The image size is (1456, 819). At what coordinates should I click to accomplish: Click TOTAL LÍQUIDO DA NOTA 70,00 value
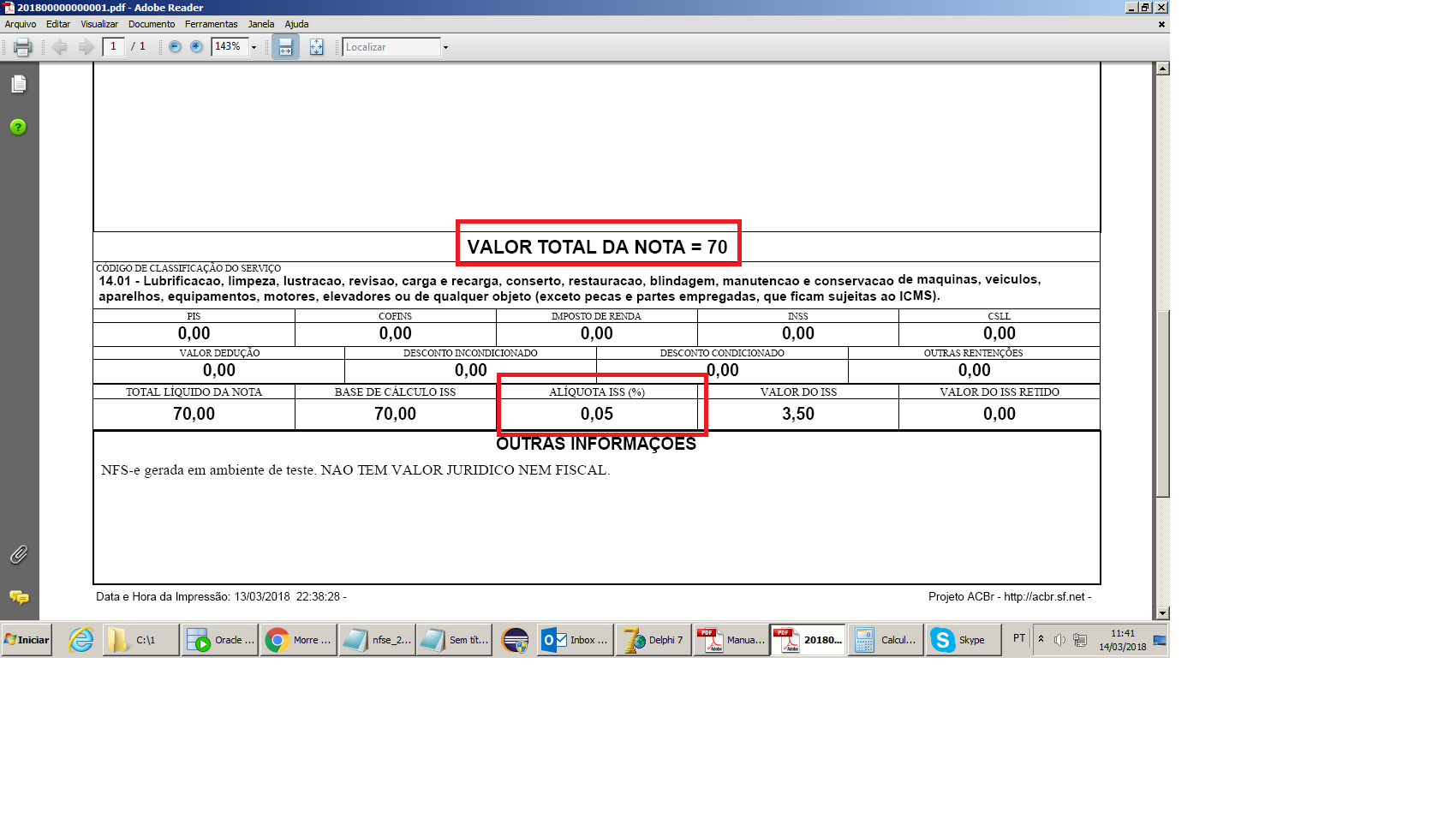pyautogui.click(x=194, y=414)
